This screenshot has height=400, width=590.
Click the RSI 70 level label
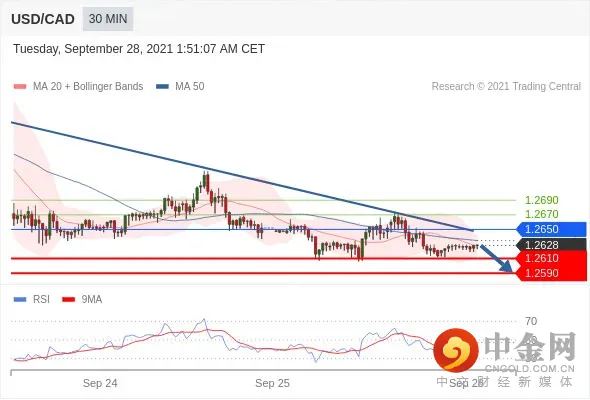531,321
